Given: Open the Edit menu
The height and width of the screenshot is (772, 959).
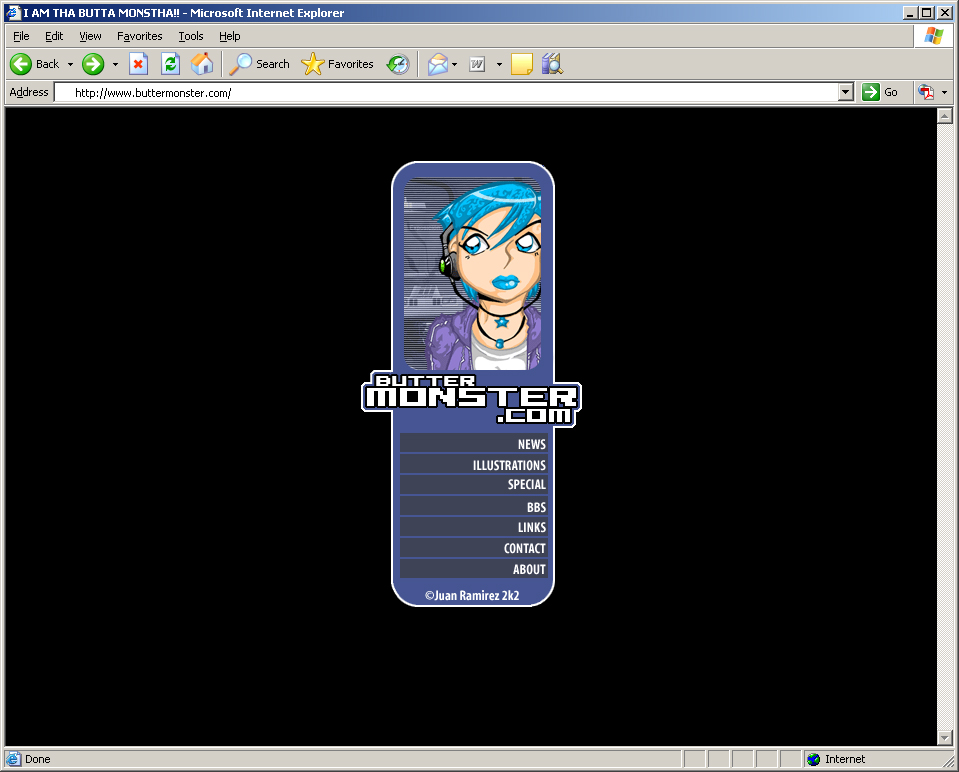Looking at the screenshot, I should [54, 36].
